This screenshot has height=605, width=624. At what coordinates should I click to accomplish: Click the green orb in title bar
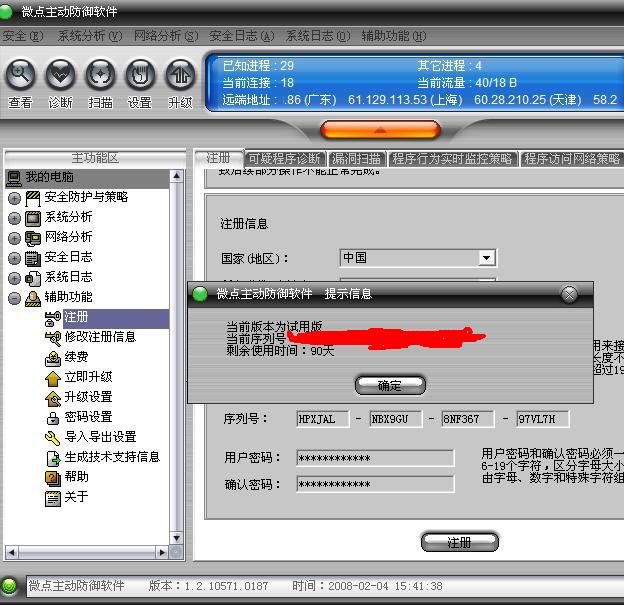tap(6, 11)
